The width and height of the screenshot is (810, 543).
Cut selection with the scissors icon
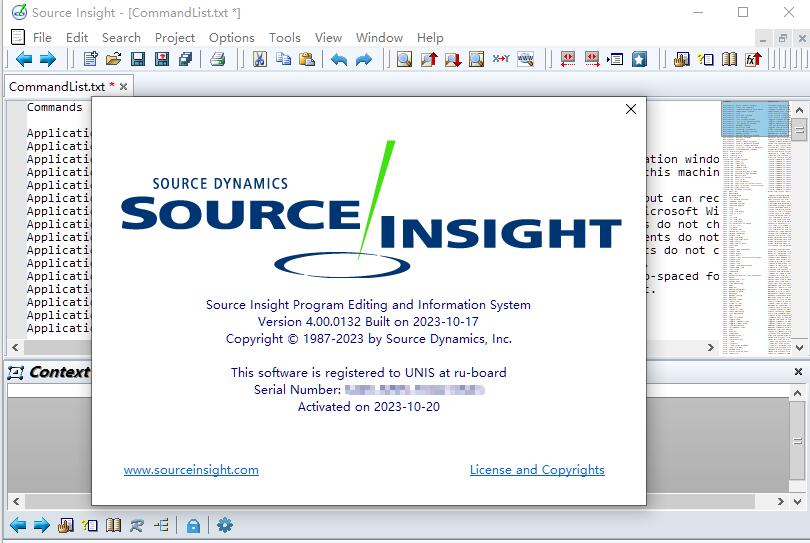pos(259,59)
